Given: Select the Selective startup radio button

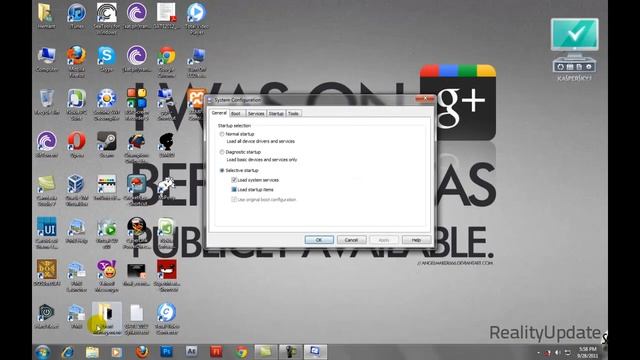Looking at the screenshot, I should click(222, 170).
